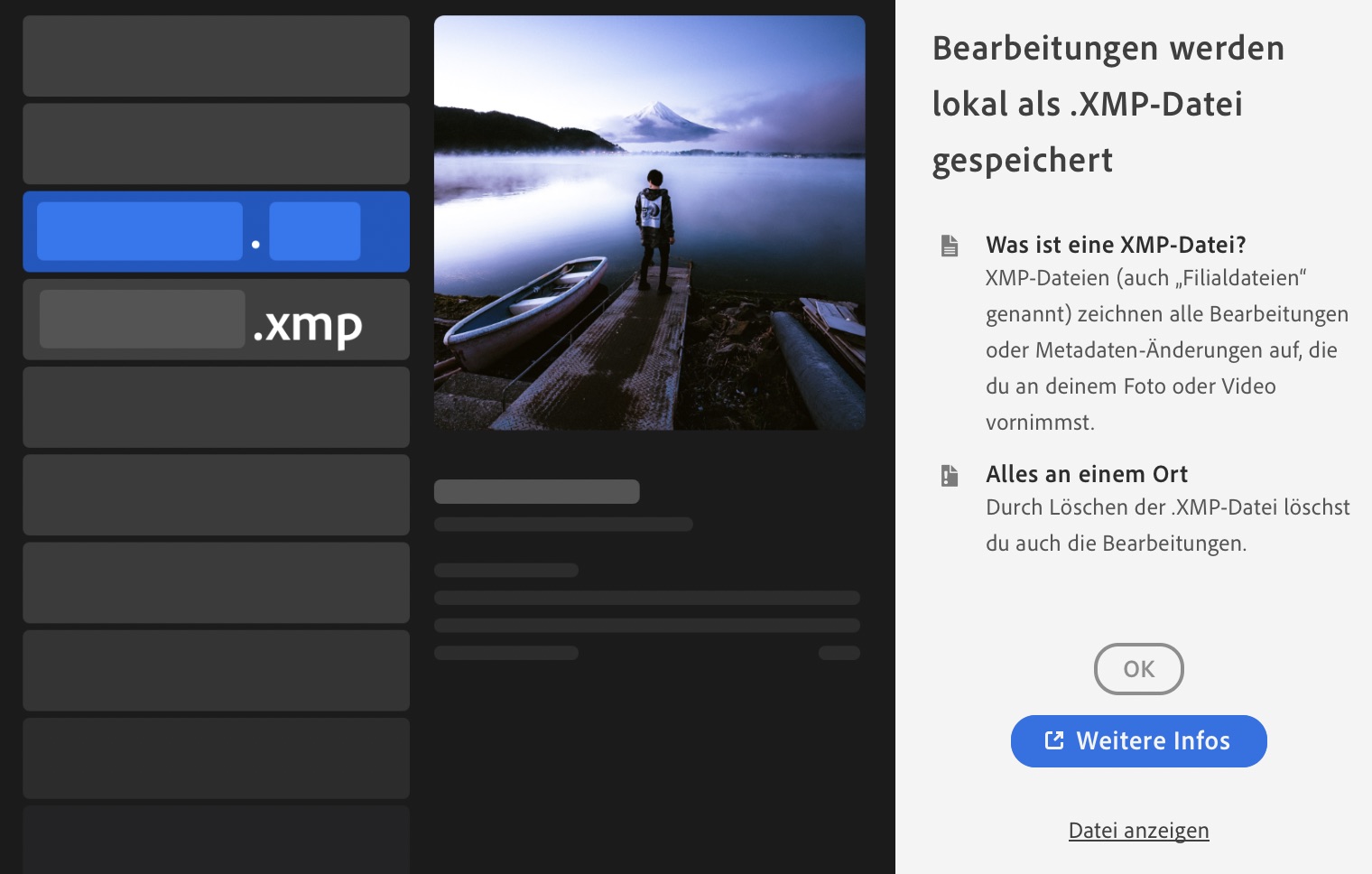Click the external link icon in Weitere Infos
Screen dimensions: 1372x874
pyautogui.click(x=1054, y=740)
